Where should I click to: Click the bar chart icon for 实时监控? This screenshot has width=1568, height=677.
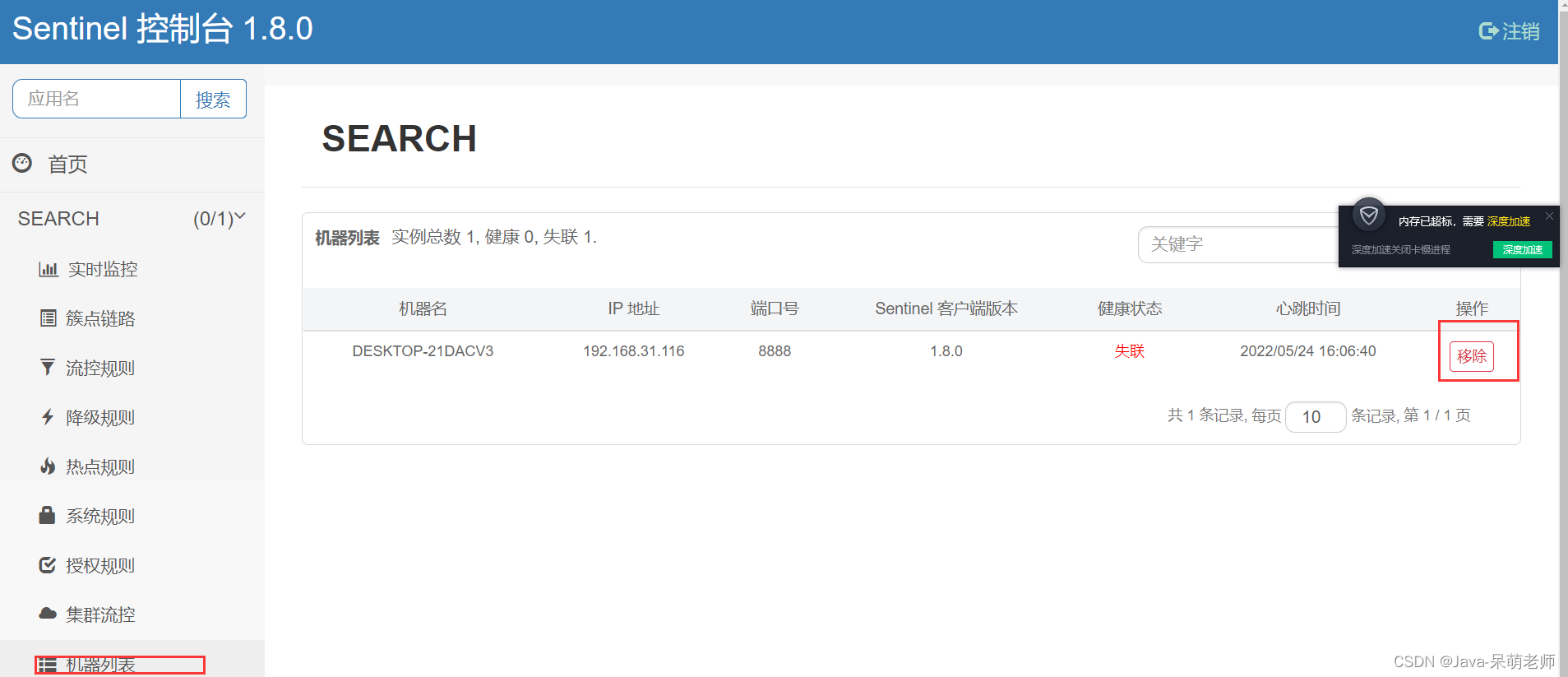(49, 269)
